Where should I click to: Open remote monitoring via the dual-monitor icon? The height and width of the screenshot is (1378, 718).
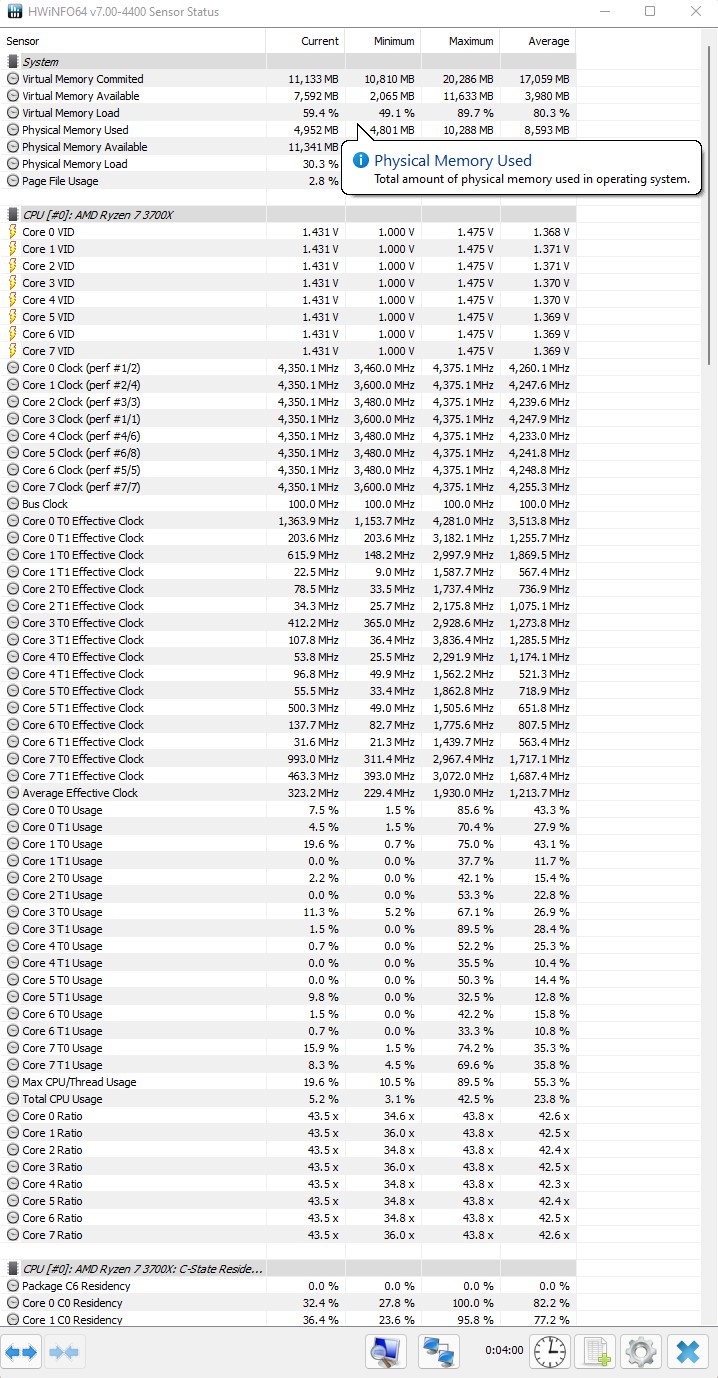click(x=438, y=1351)
